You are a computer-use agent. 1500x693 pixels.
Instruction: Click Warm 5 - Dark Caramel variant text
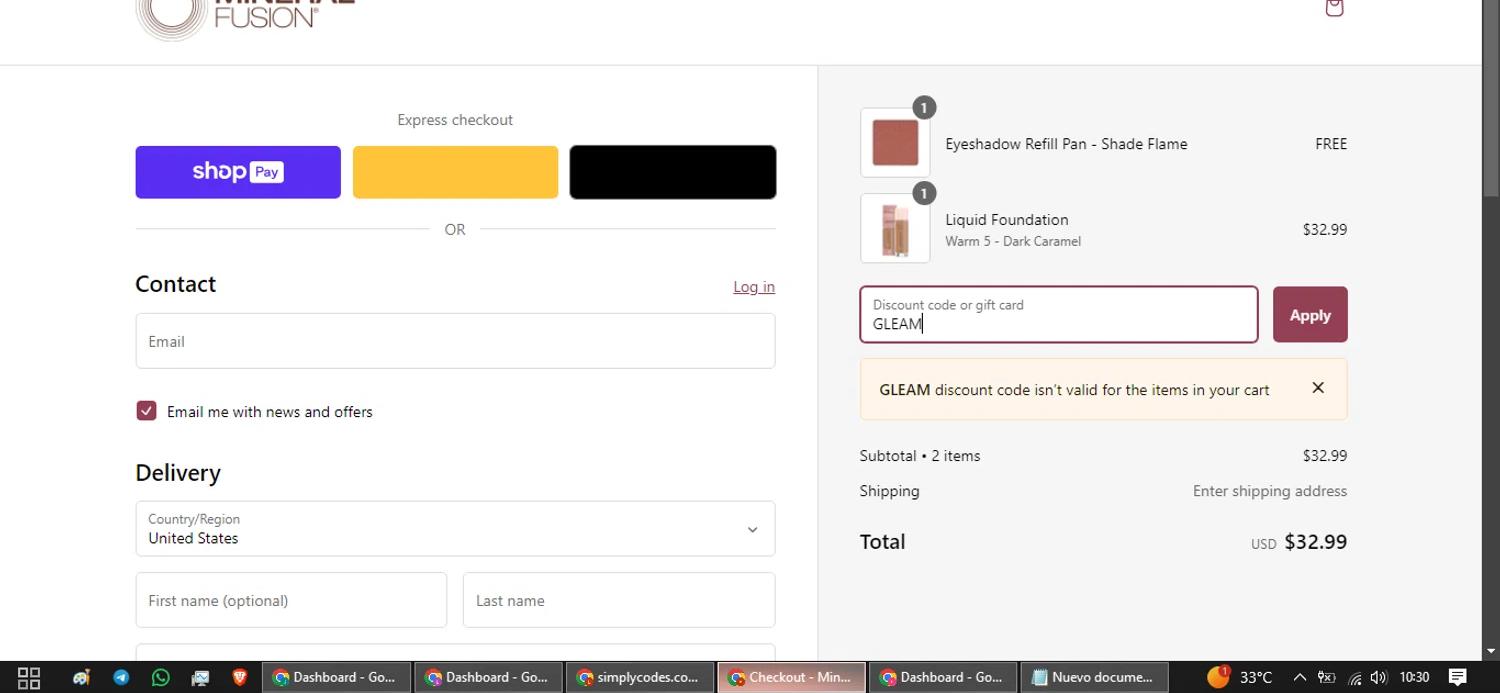click(1013, 241)
